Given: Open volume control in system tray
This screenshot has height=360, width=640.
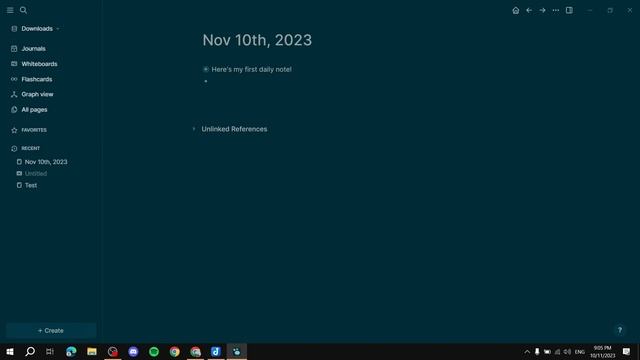Looking at the screenshot, I should [567, 352].
